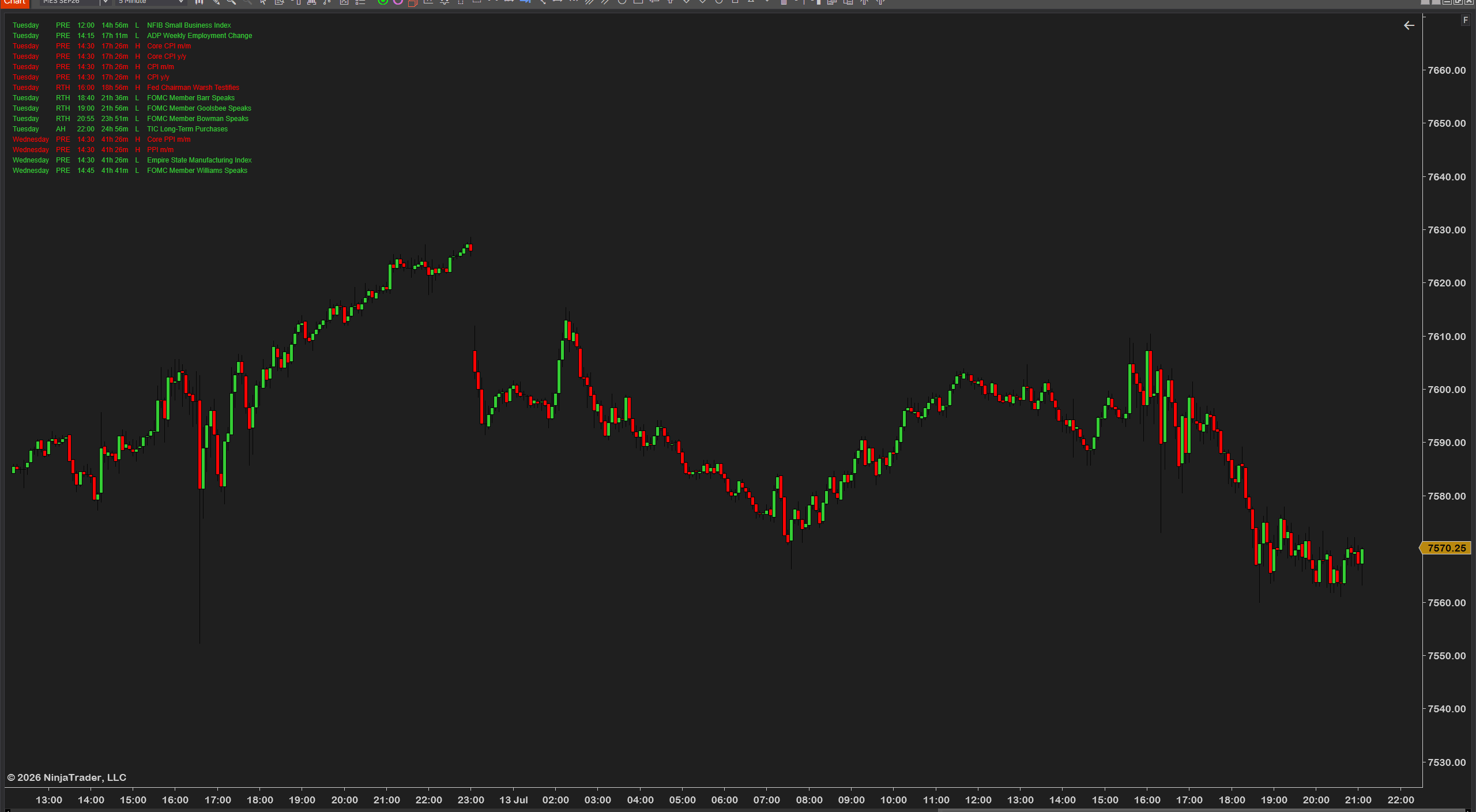Screen dimensions: 1476x812
Task: Click TIC Long-Term Purchases event
Action: (120, 129)
